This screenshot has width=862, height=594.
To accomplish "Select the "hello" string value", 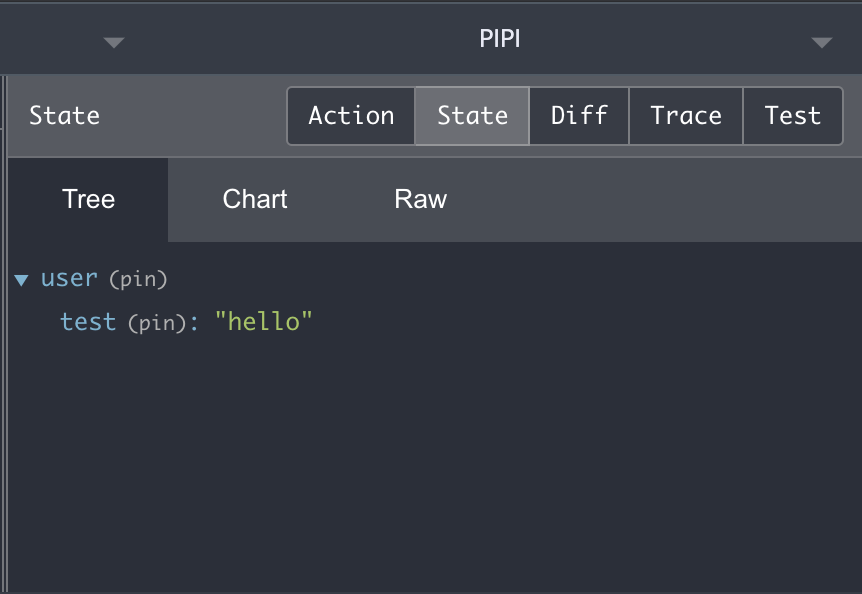I will (x=263, y=321).
